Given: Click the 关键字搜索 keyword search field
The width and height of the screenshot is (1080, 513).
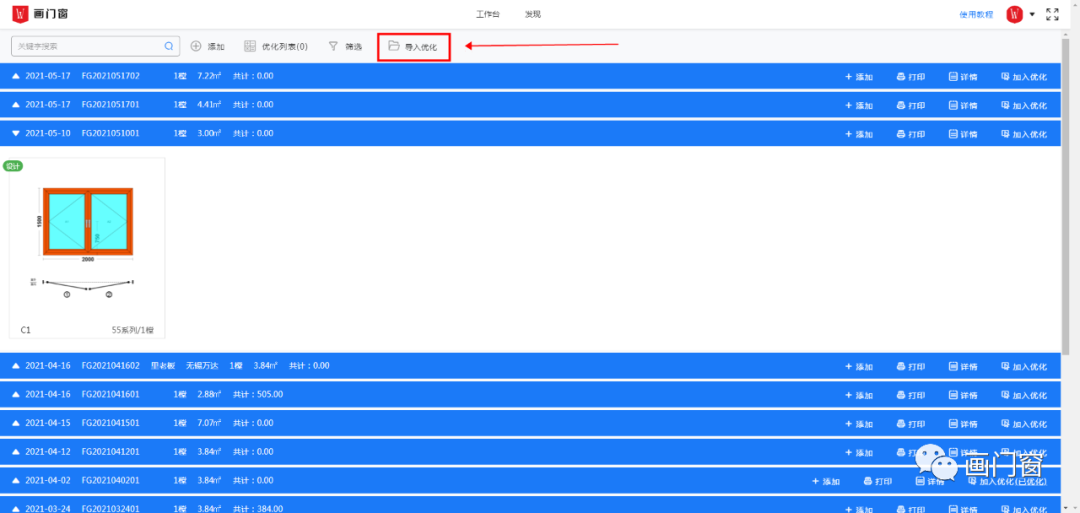Looking at the screenshot, I should pyautogui.click(x=88, y=46).
